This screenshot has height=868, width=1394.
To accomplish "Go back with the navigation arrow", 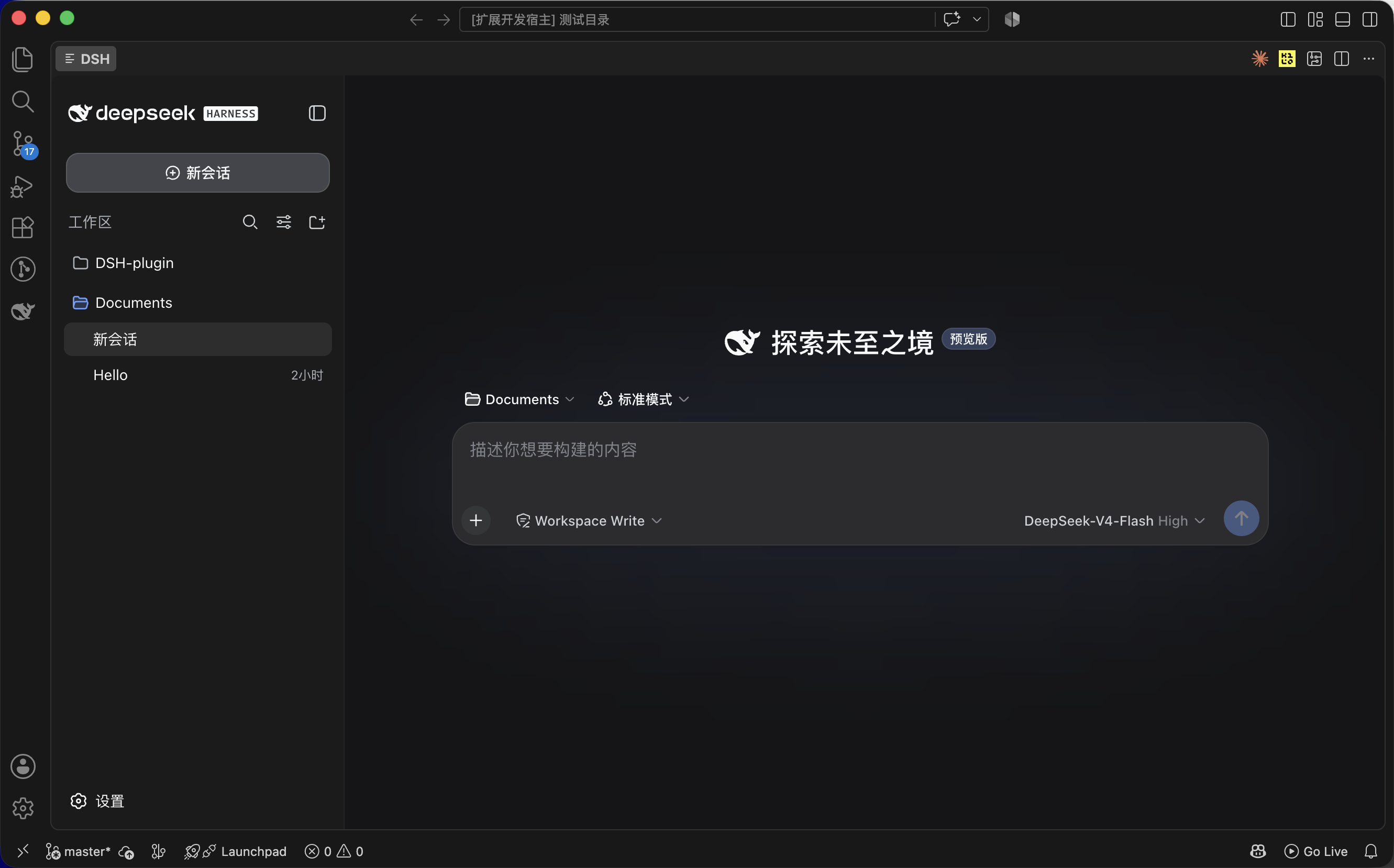I will [x=416, y=20].
